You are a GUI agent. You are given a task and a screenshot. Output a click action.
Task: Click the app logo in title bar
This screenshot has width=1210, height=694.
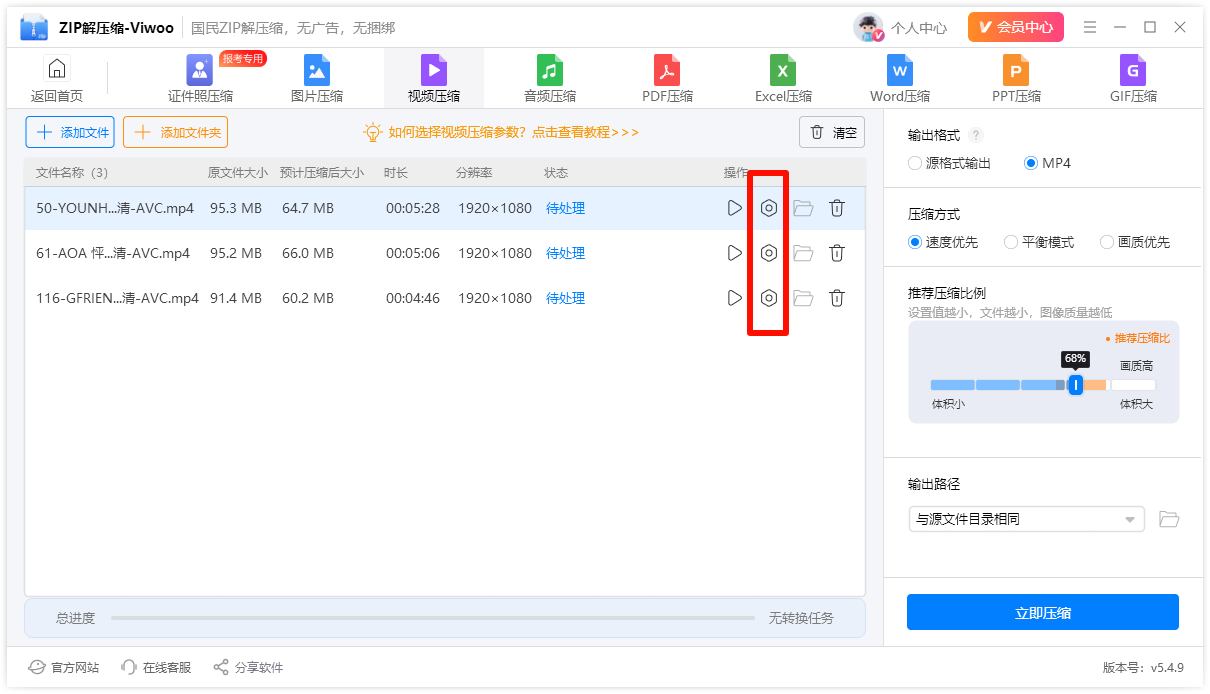(x=33, y=27)
